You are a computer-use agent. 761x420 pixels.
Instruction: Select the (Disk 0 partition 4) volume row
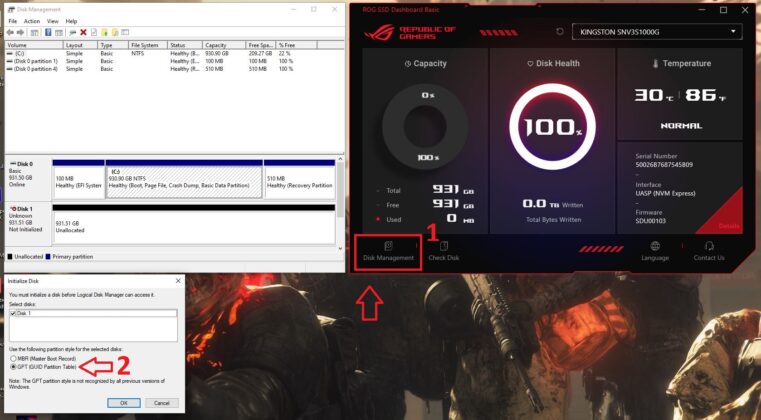(x=160, y=69)
